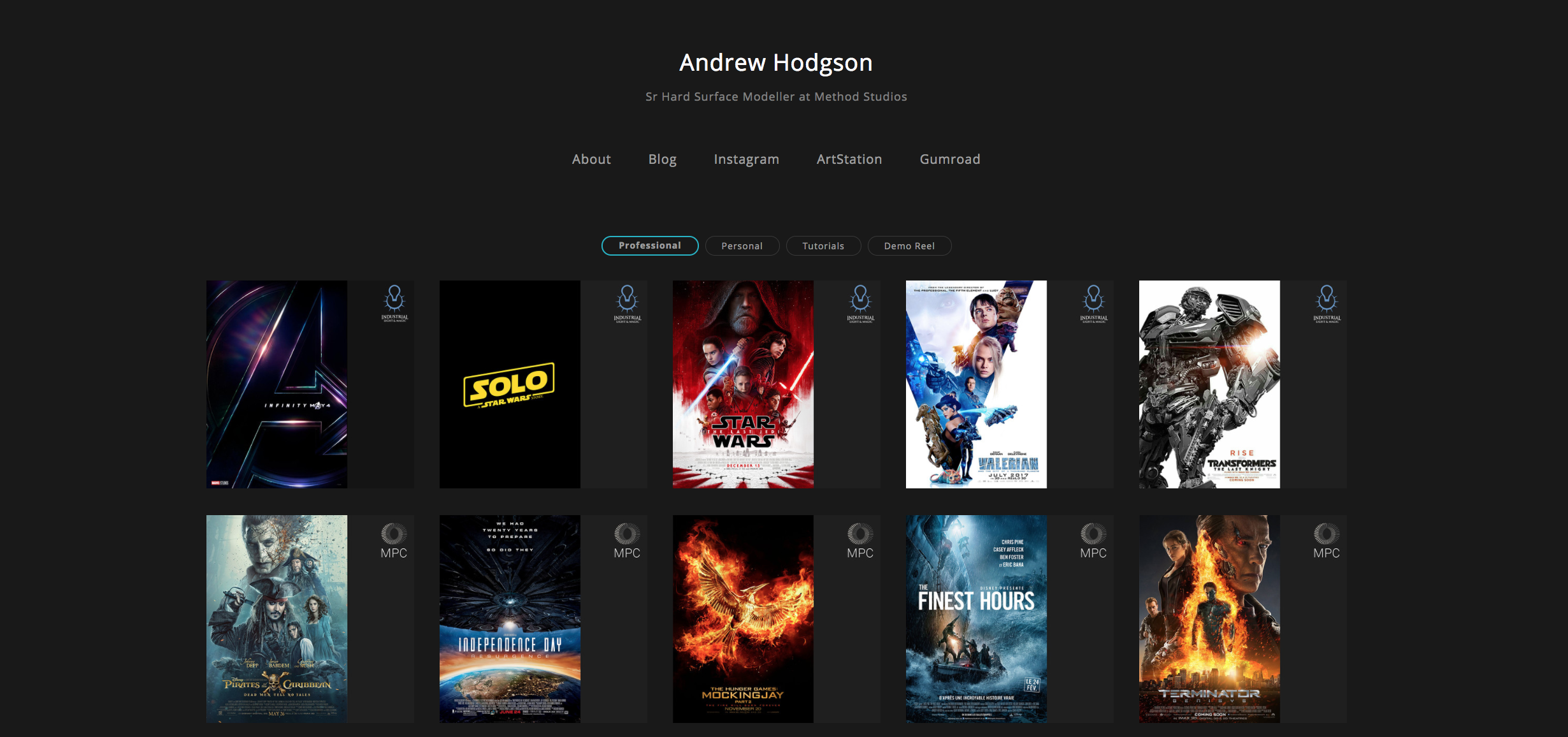This screenshot has width=1568, height=737.
Task: Show the Tutorials category
Action: tap(823, 246)
